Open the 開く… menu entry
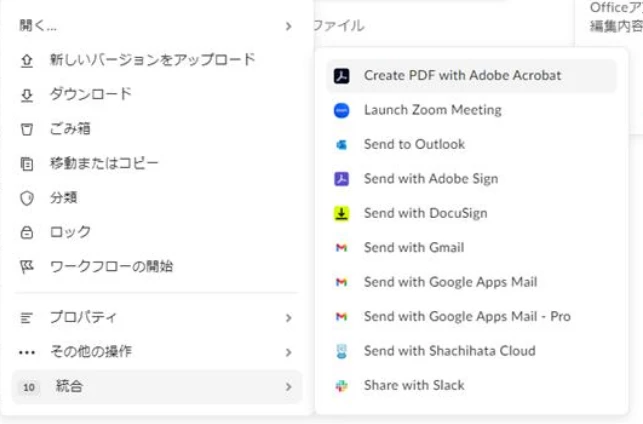Image resolution: width=643 pixels, height=424 pixels. [157, 26]
